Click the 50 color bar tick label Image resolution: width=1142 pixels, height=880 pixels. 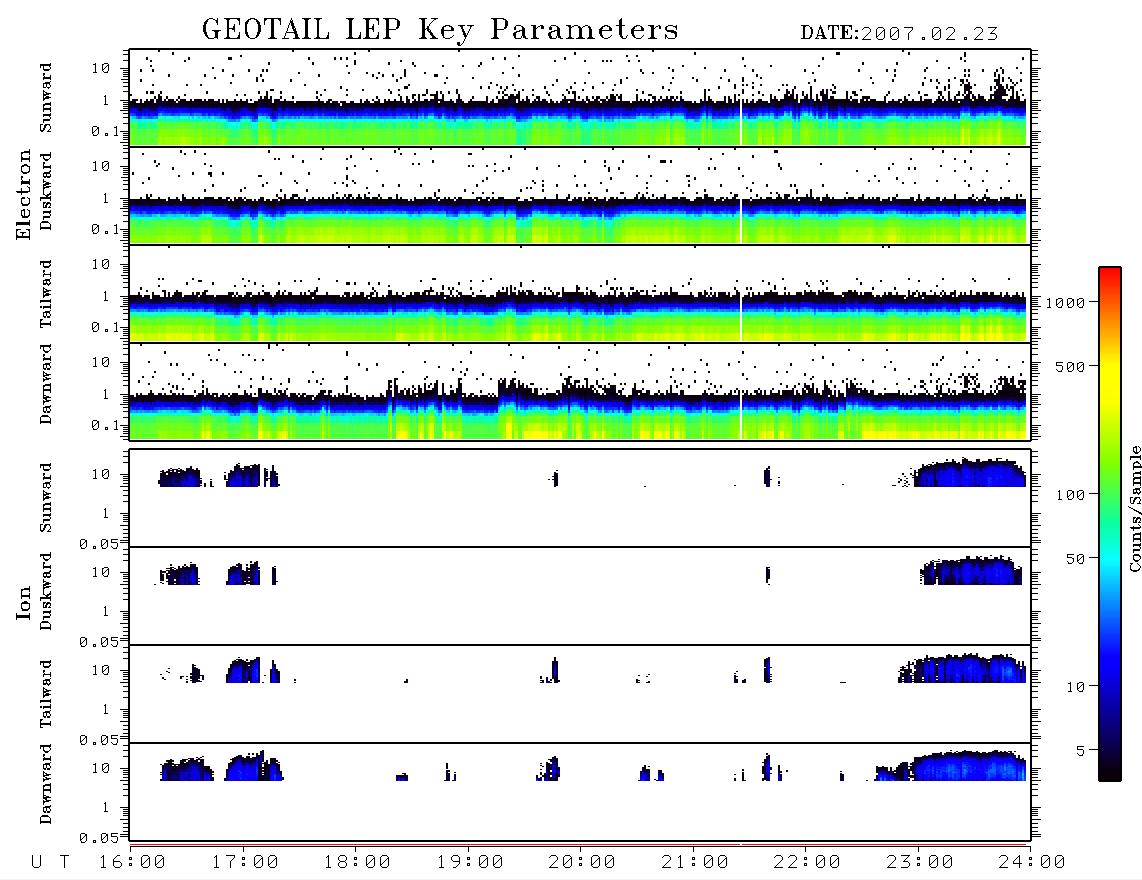click(x=1076, y=559)
